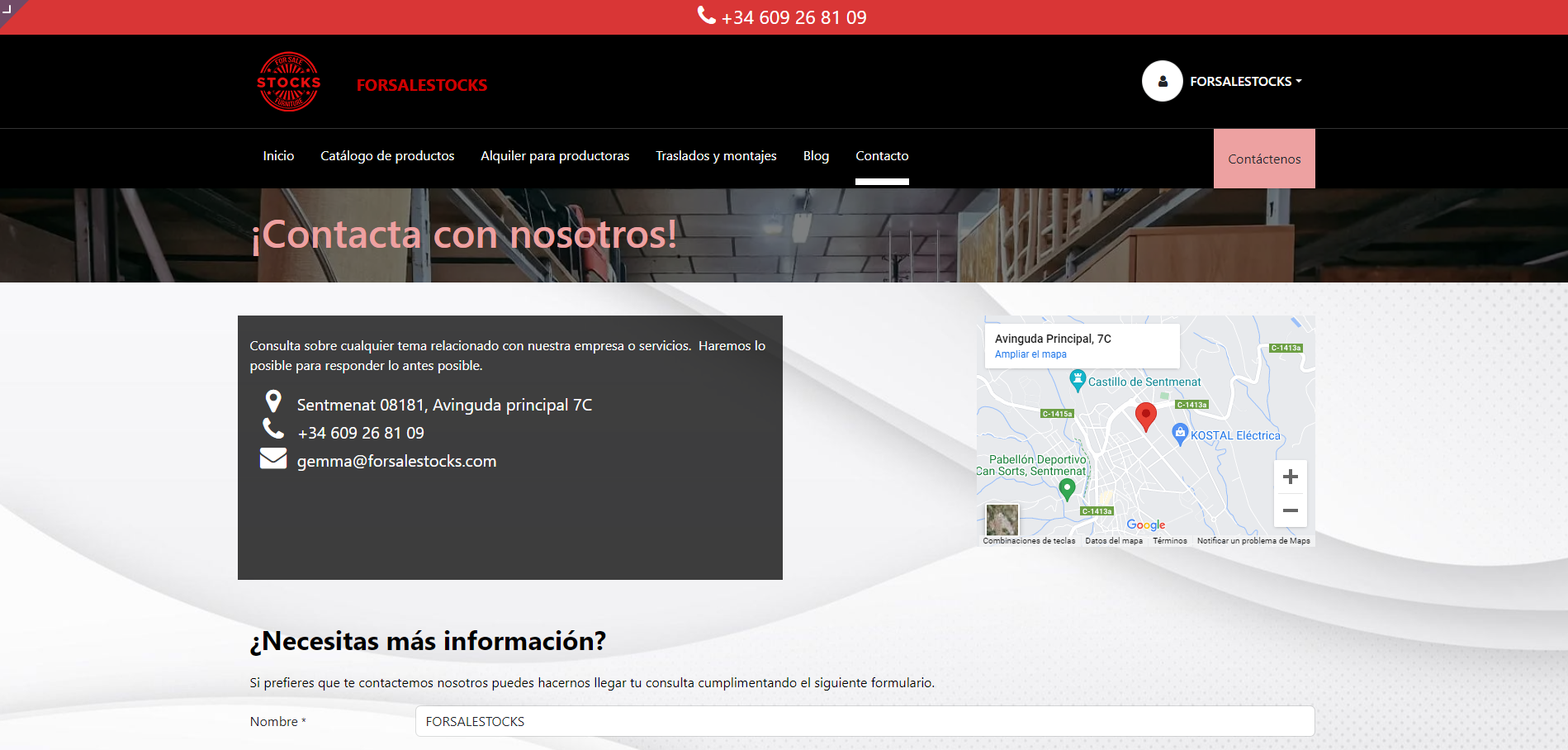Click the location pin icon by address
The width and height of the screenshot is (1568, 750).
tap(273, 401)
